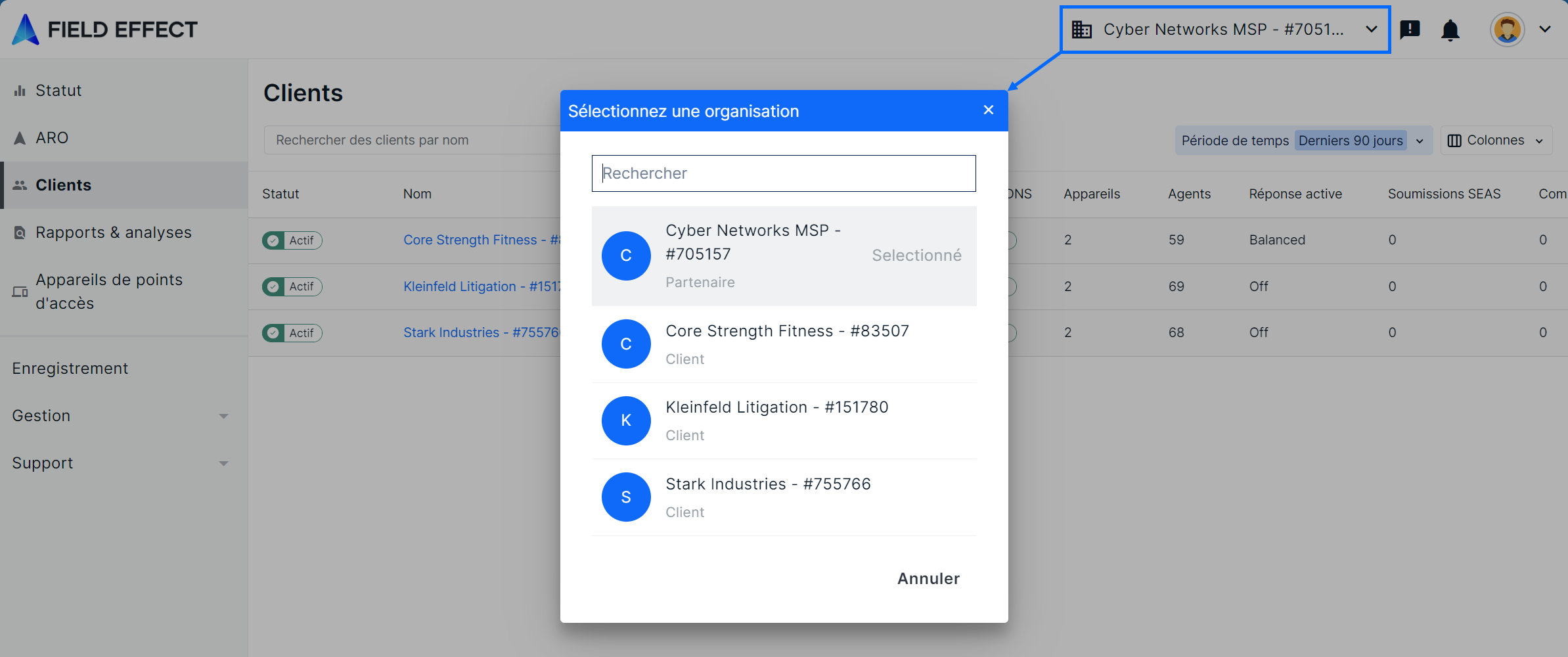Choose Kleinfeld Litigation - #151780 in dialog
The height and width of the screenshot is (657, 1568).
pos(784,420)
